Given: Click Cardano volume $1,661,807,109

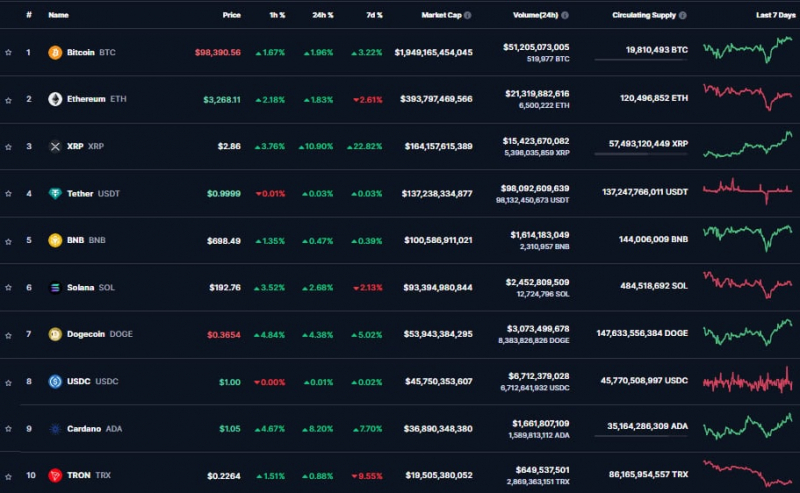Looking at the screenshot, I should [541, 424].
